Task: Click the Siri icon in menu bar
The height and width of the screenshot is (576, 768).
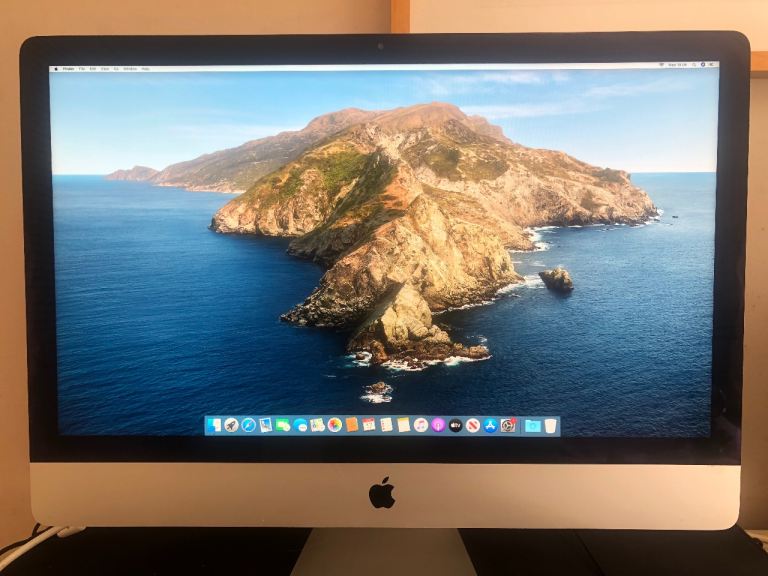Action: pos(703,65)
